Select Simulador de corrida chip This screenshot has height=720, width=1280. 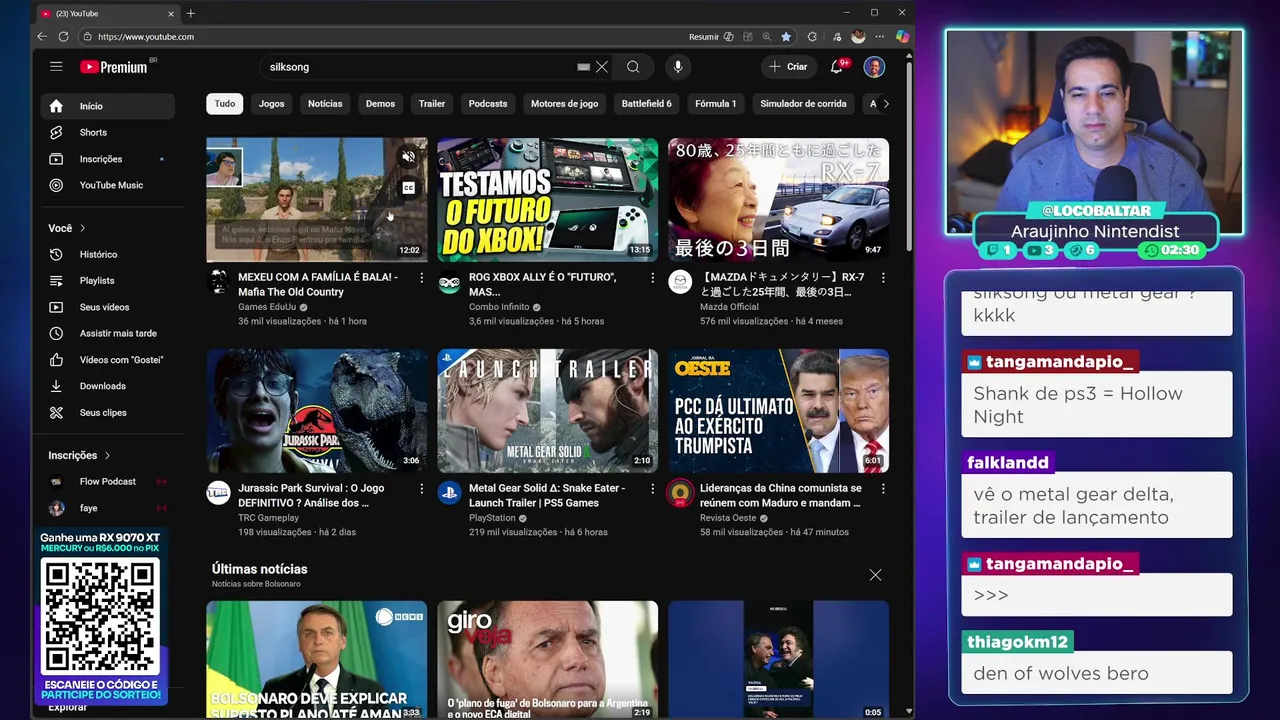[803, 104]
